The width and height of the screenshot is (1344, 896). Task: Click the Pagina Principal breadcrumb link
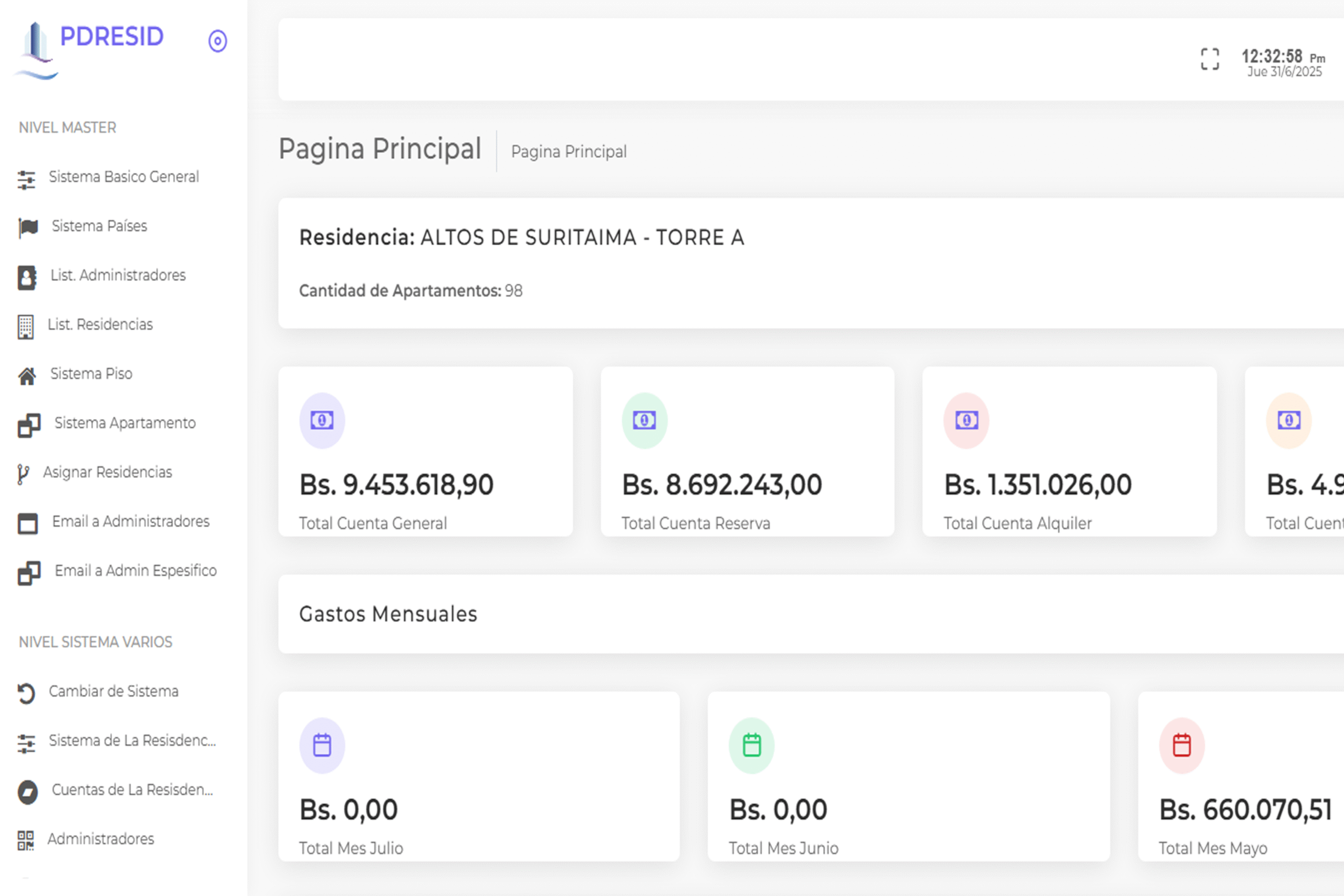569,152
